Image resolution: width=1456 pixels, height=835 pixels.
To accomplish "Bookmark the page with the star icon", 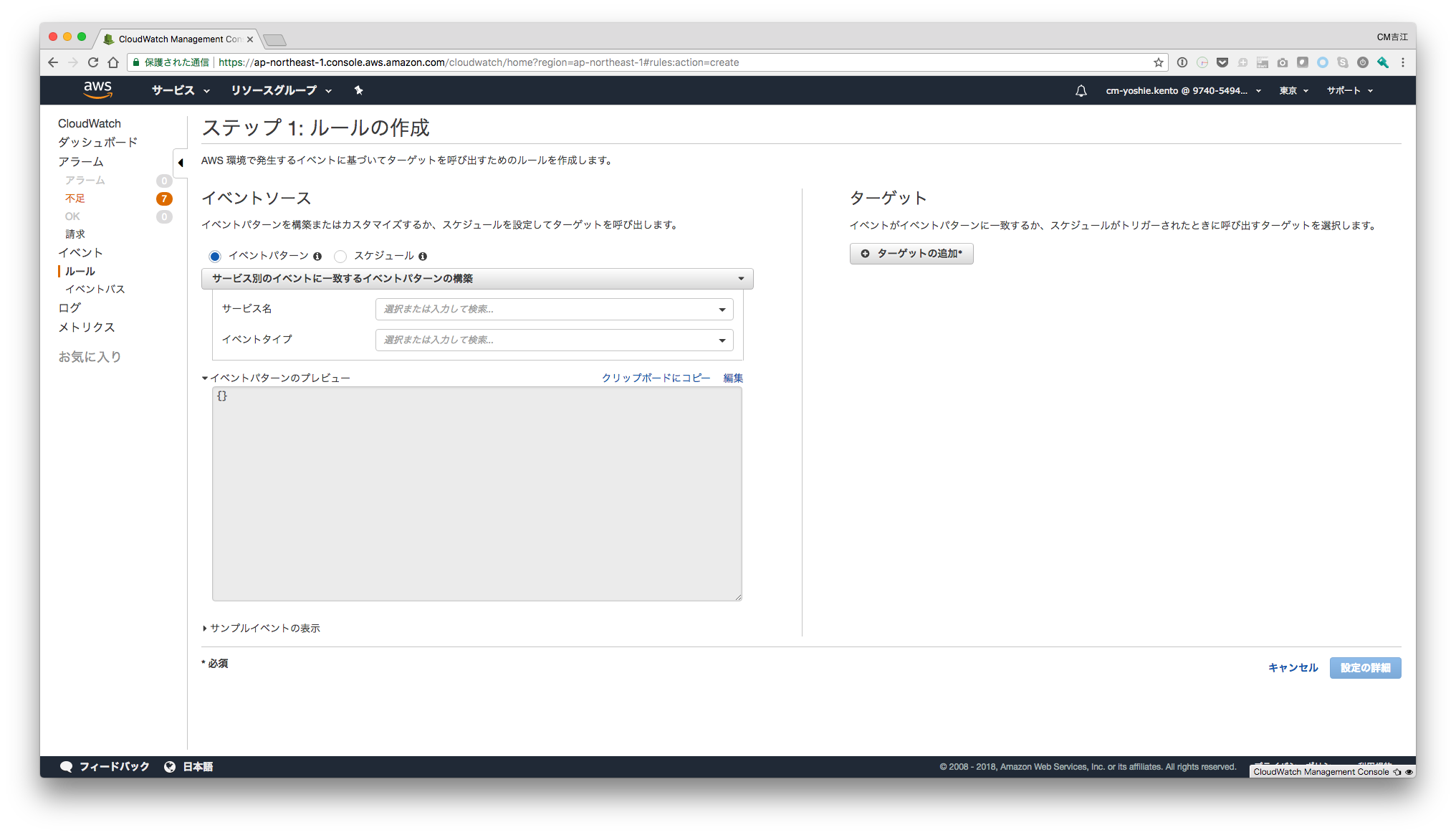I will tap(1159, 62).
